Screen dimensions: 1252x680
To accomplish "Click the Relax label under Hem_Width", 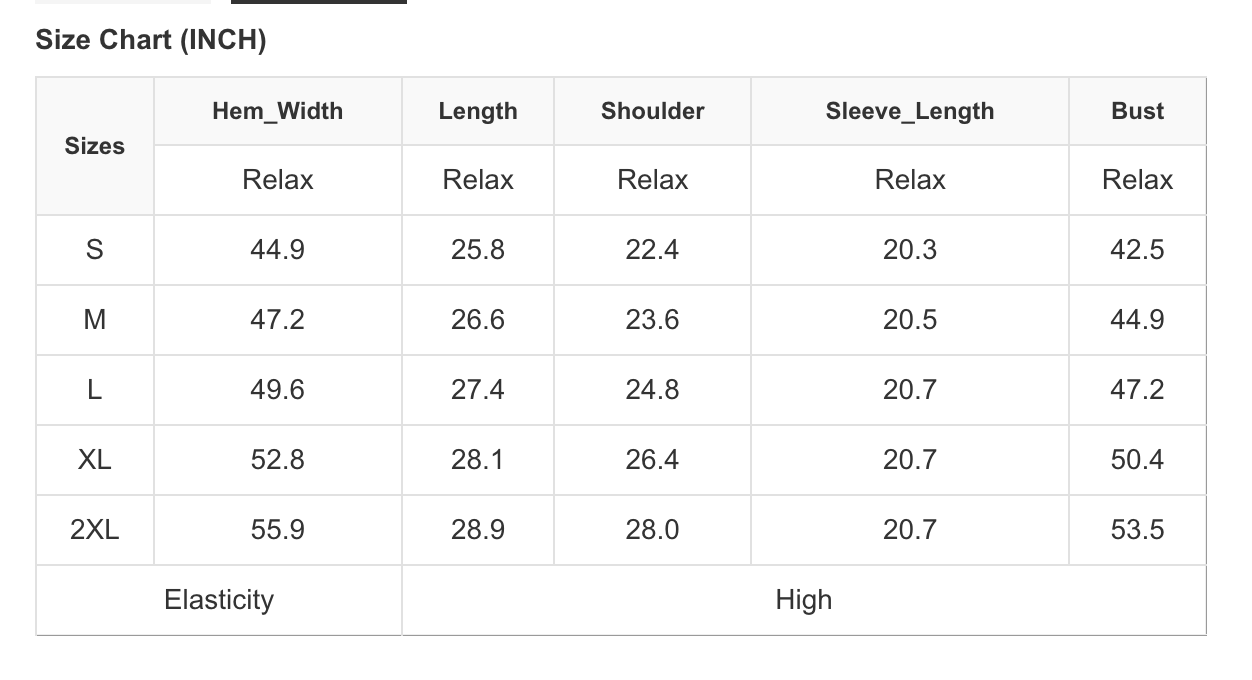I will 277,180.
